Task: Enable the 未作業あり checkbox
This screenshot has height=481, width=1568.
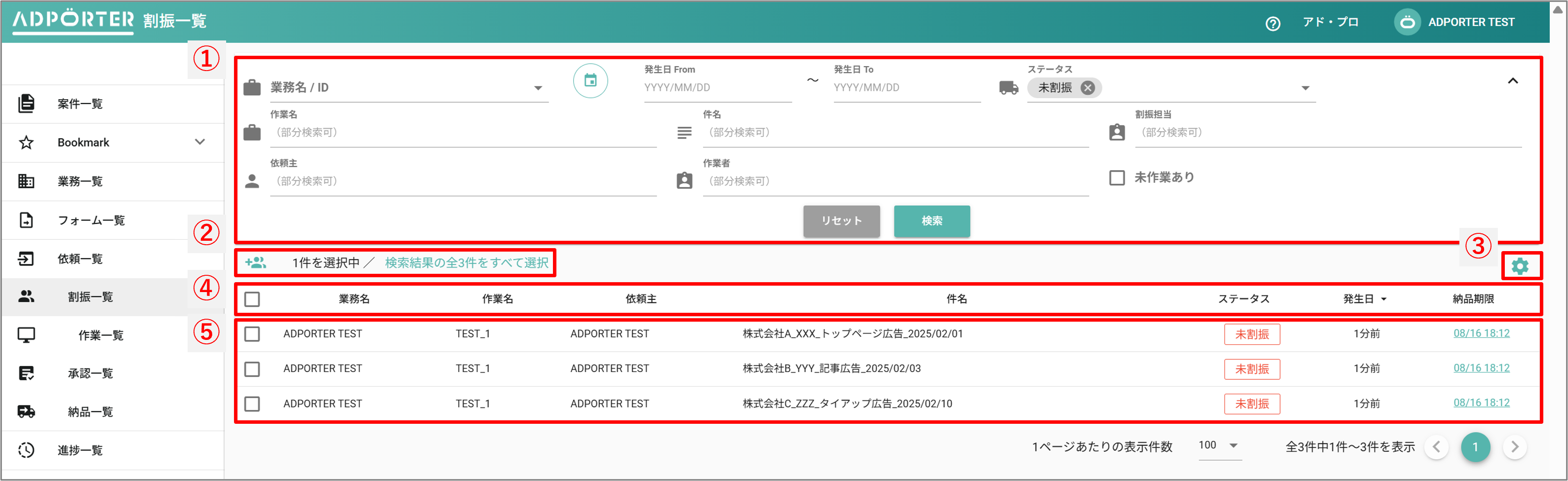Action: [x=1117, y=178]
